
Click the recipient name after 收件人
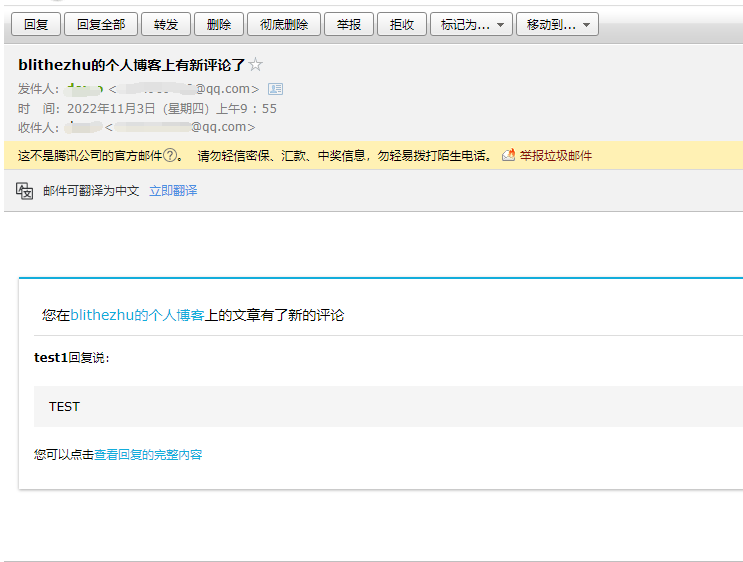click(83, 127)
